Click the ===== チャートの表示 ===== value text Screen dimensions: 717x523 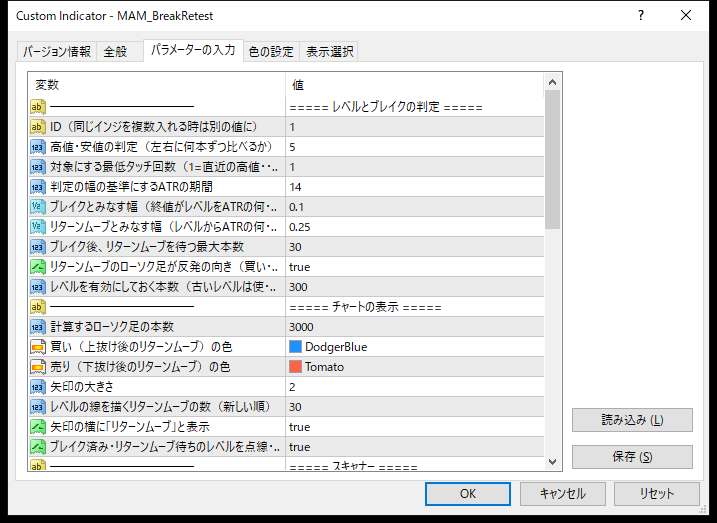click(x=365, y=307)
